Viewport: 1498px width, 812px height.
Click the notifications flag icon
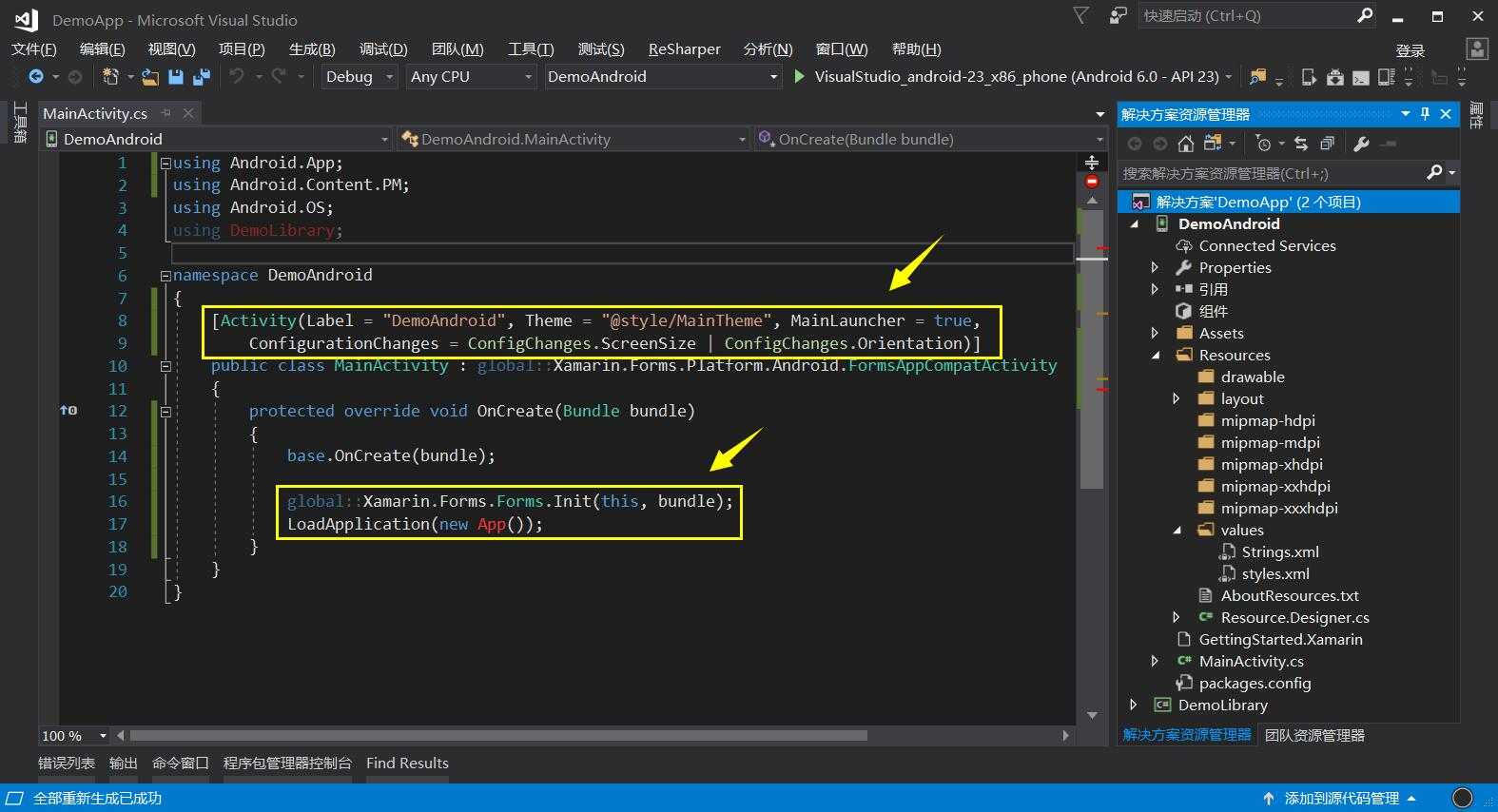coord(1080,15)
